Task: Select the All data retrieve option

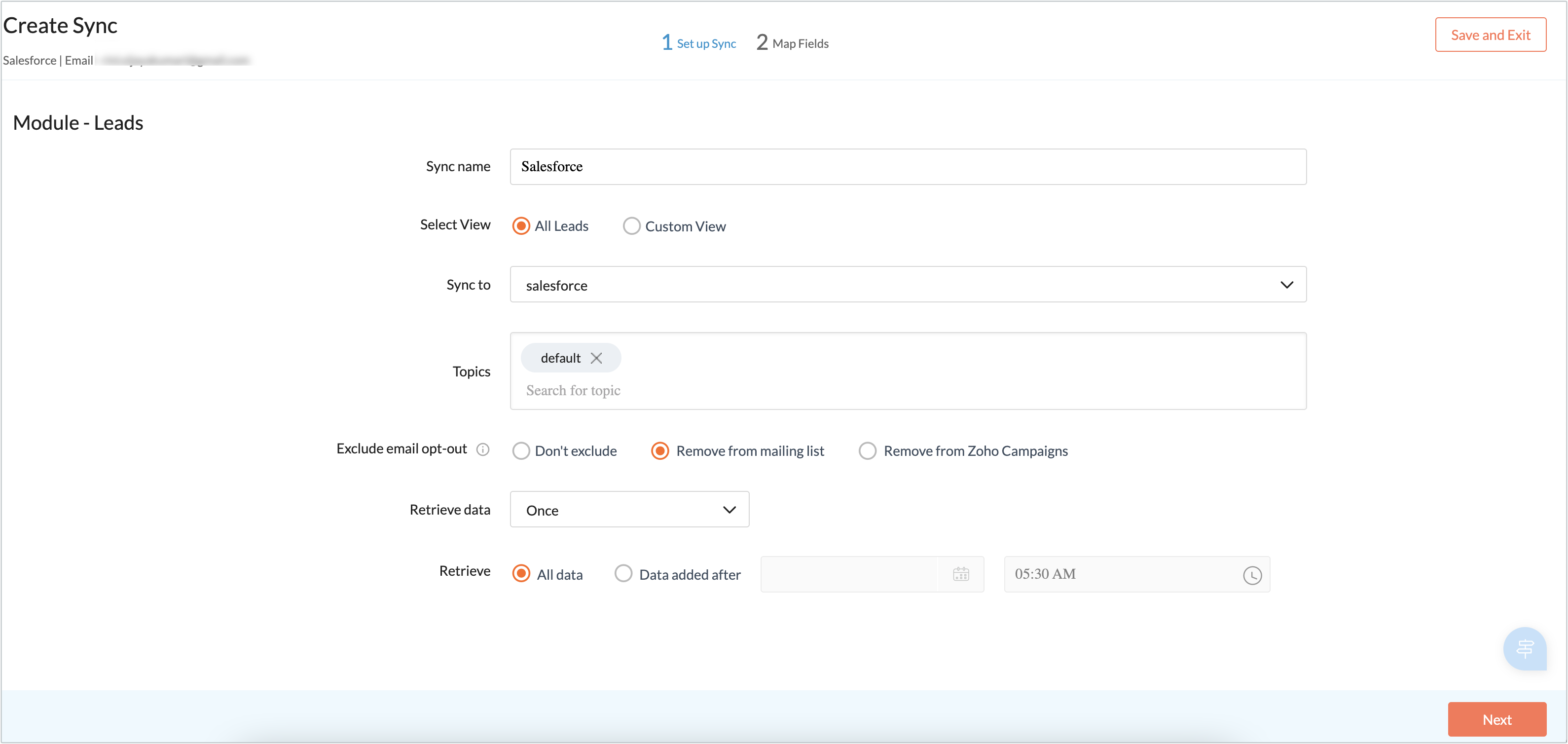Action: [521, 573]
